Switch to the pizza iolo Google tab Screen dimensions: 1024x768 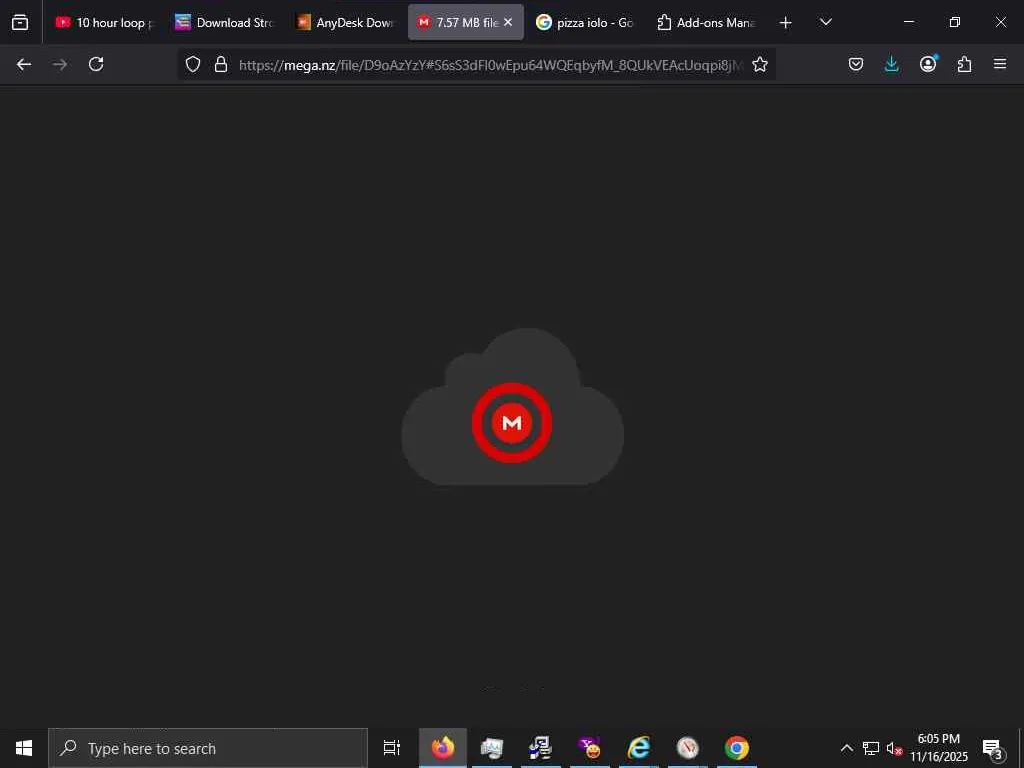click(x=585, y=22)
